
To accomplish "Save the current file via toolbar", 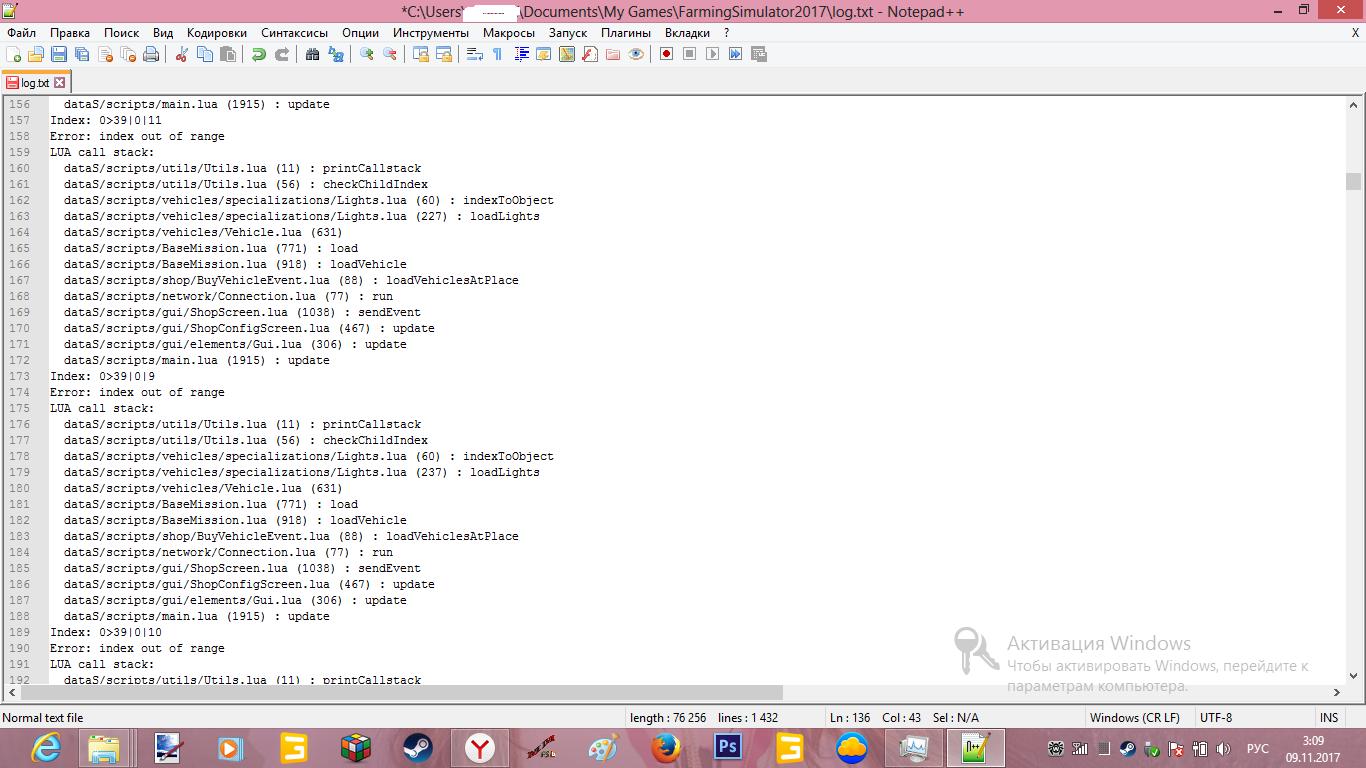I will point(59,55).
